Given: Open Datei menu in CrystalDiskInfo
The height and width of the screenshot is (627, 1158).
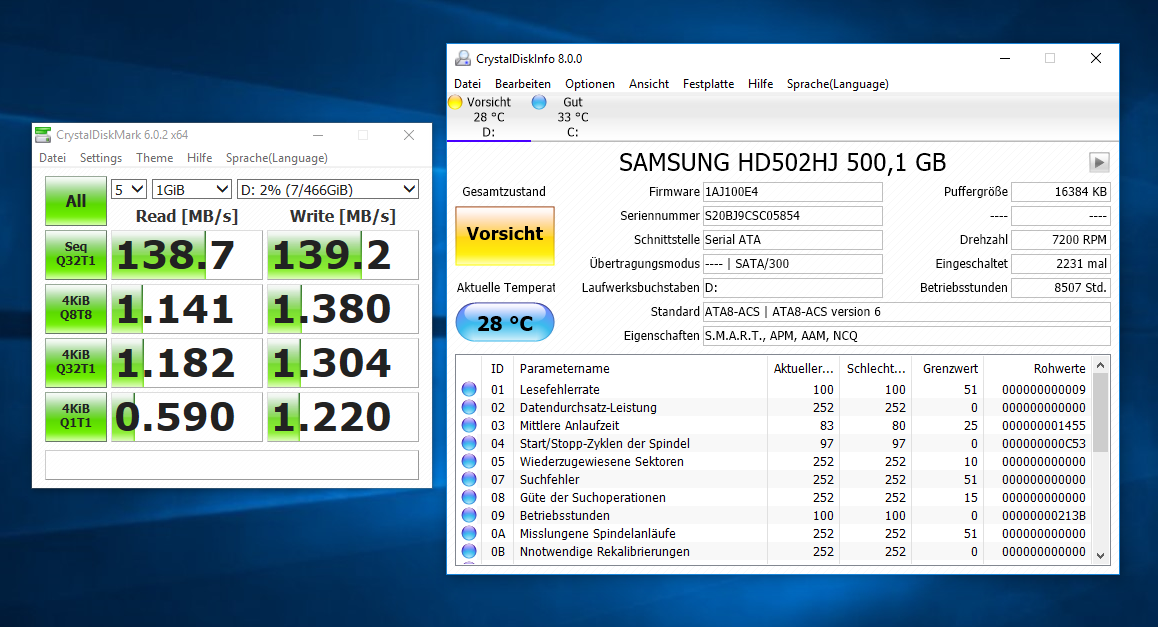Looking at the screenshot, I should (467, 84).
